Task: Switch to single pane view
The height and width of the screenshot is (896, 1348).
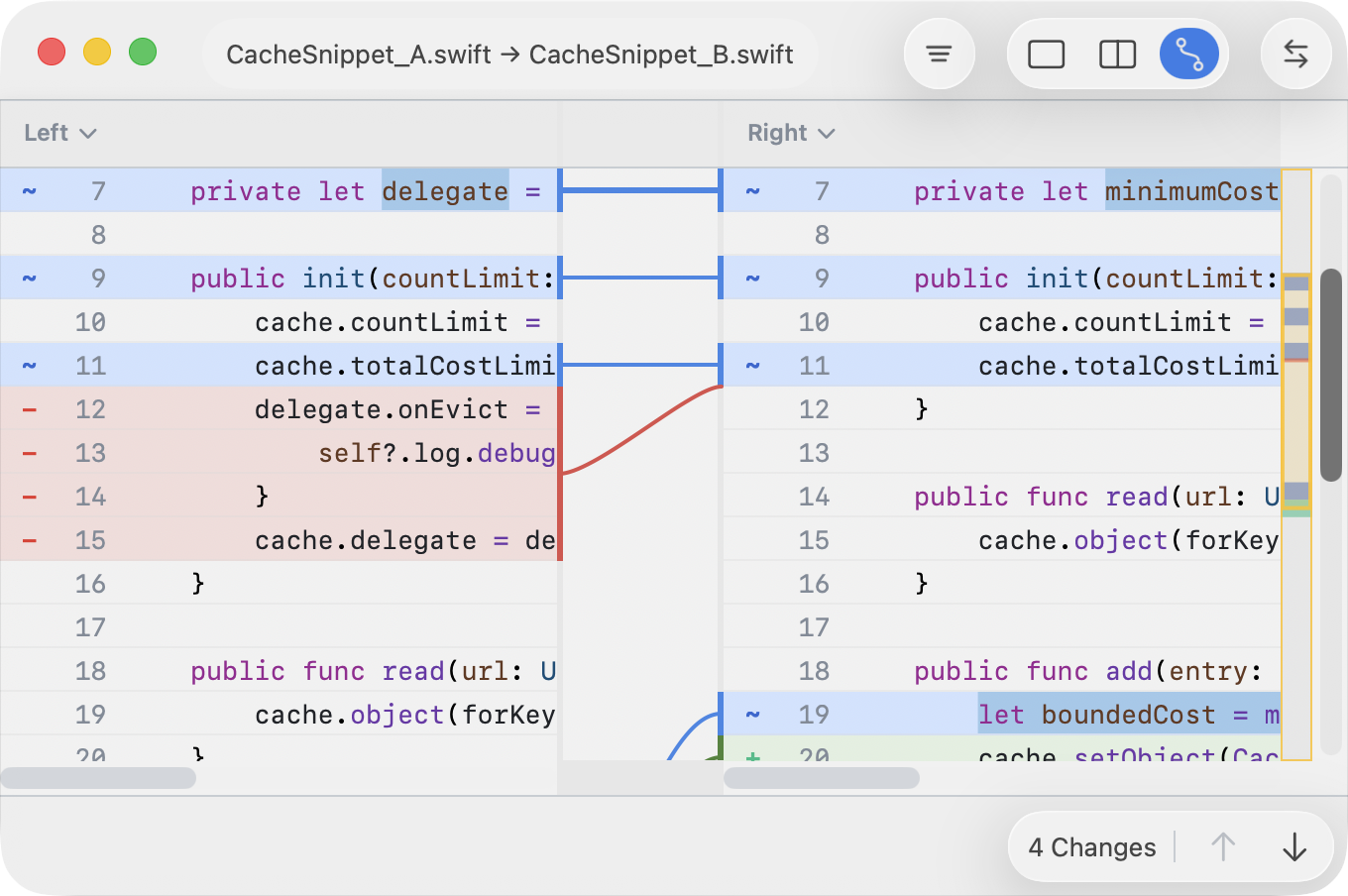Action: click(x=1047, y=54)
